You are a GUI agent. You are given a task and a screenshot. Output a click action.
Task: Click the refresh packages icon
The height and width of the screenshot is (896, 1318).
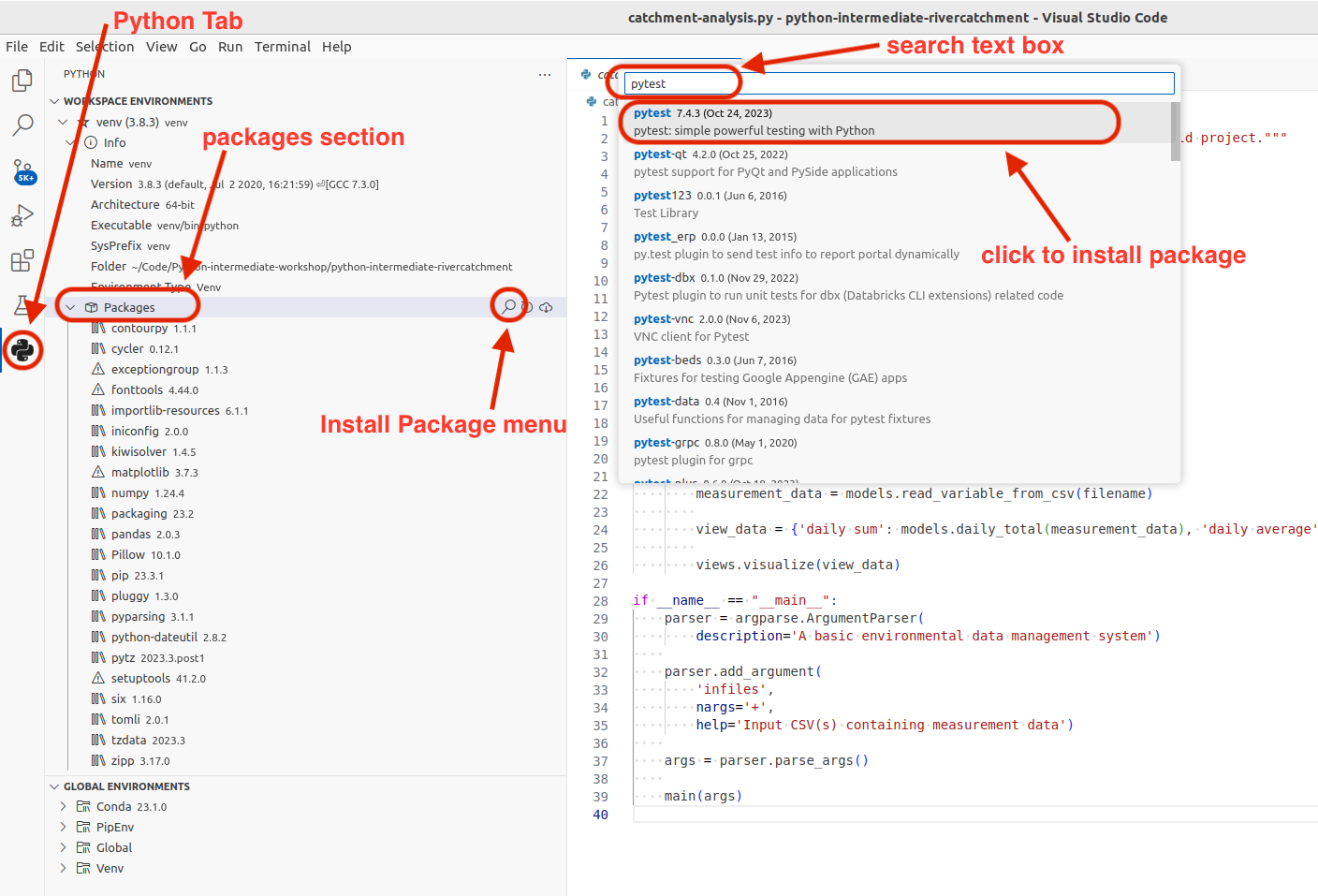[x=527, y=307]
